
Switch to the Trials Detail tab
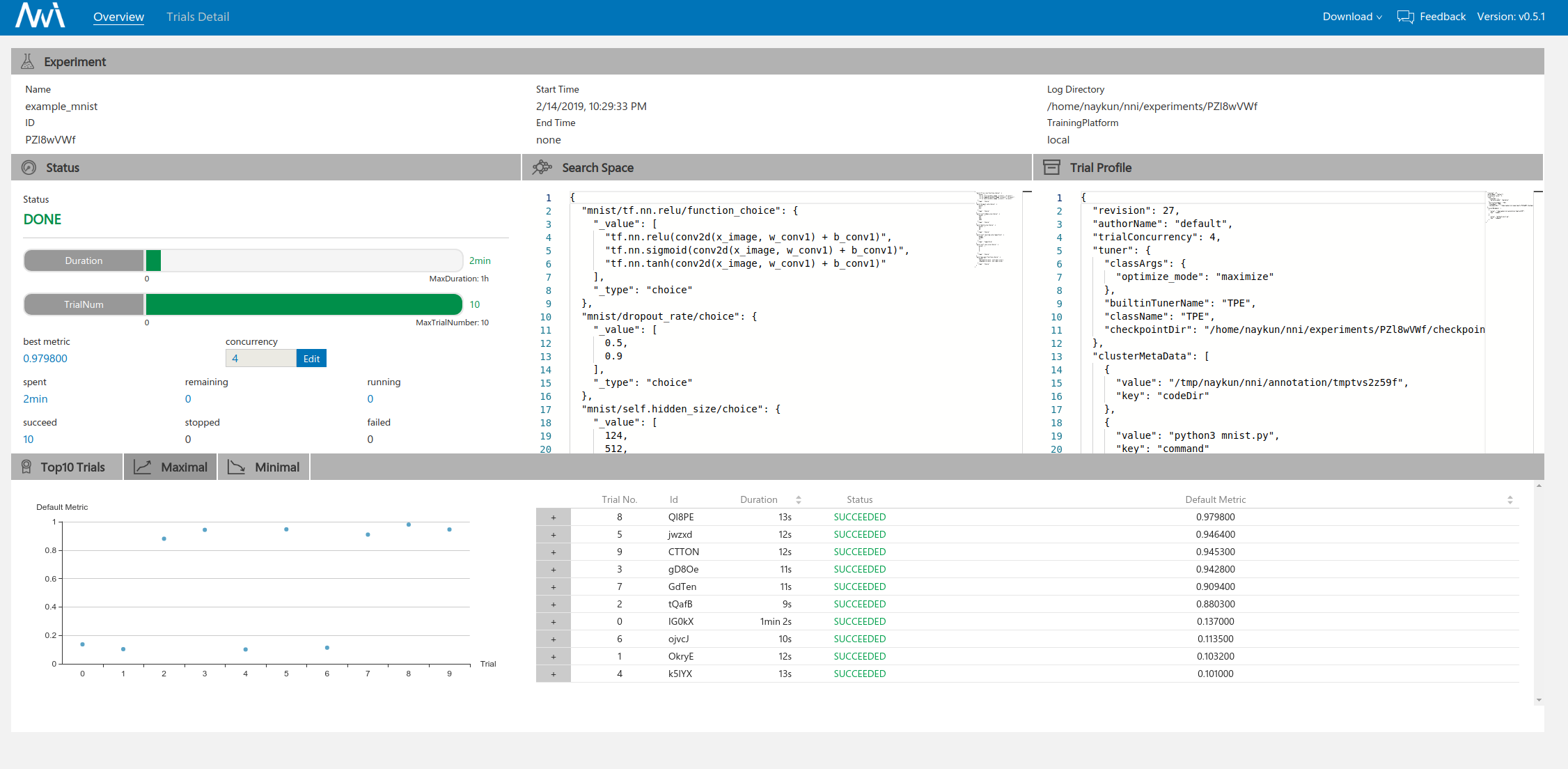click(x=198, y=17)
